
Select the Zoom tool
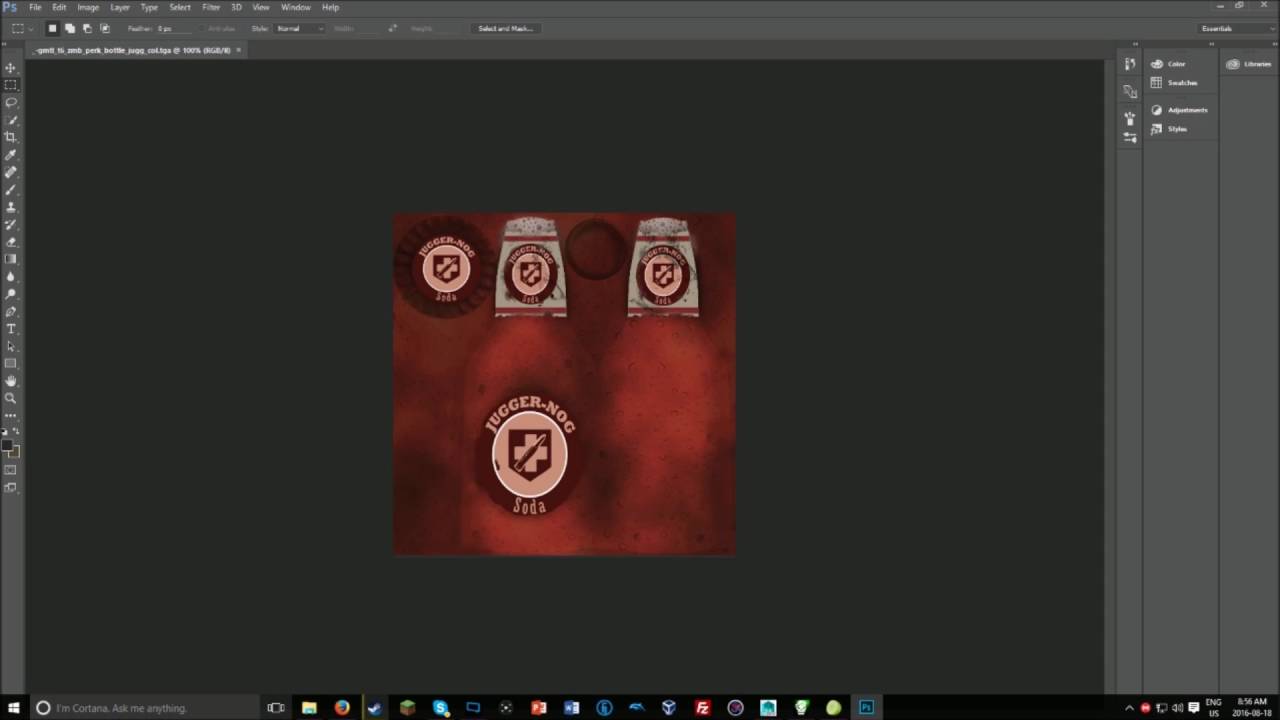(11, 398)
